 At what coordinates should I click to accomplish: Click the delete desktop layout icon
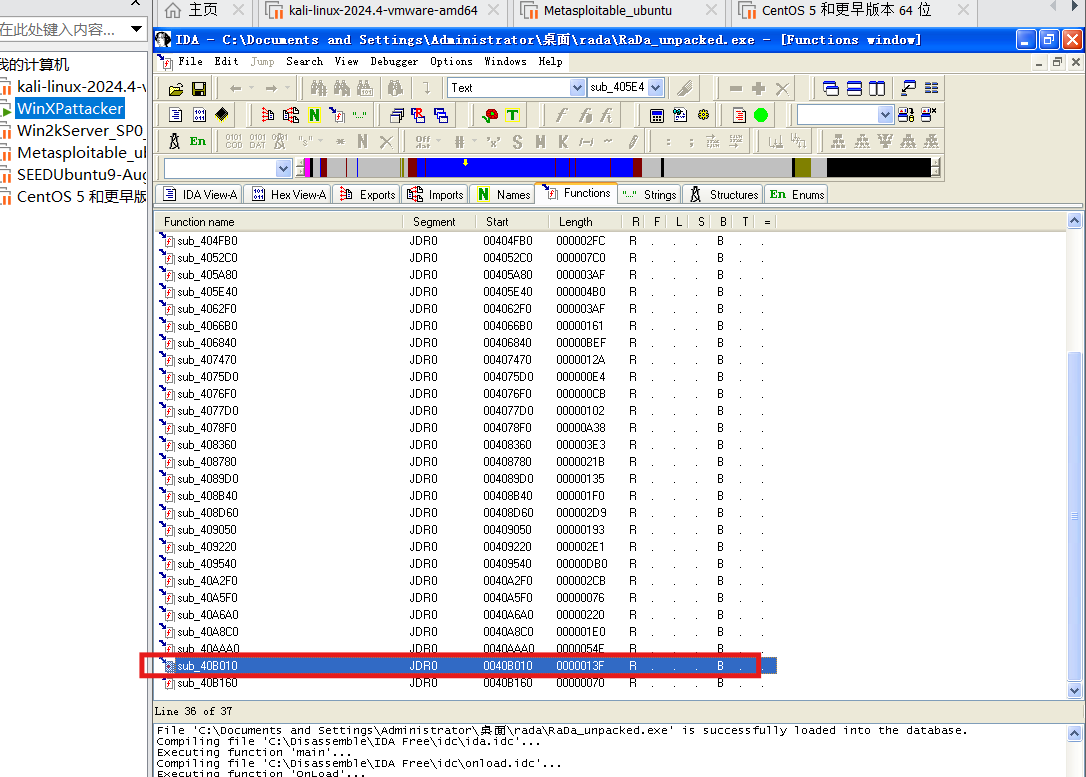click(929, 115)
